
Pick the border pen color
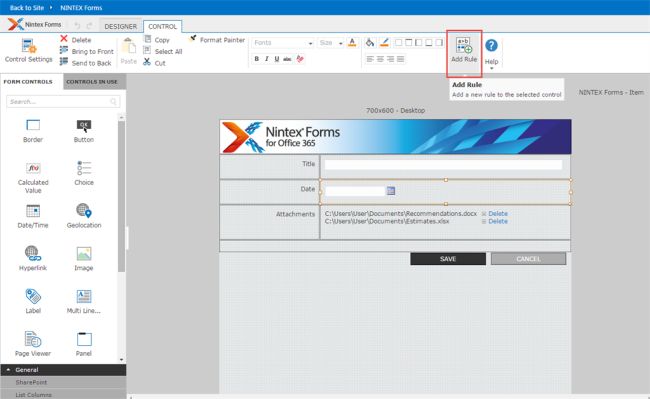[384, 42]
